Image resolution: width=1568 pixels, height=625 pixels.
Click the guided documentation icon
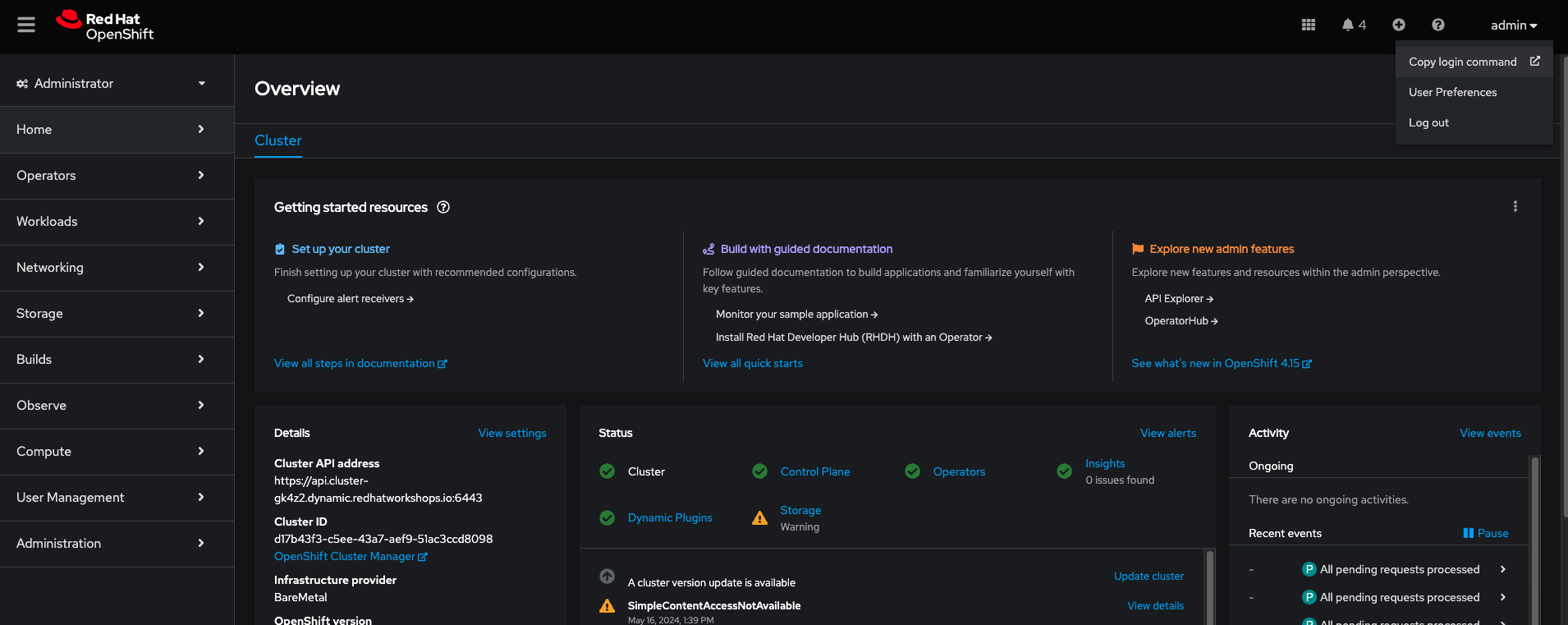708,249
